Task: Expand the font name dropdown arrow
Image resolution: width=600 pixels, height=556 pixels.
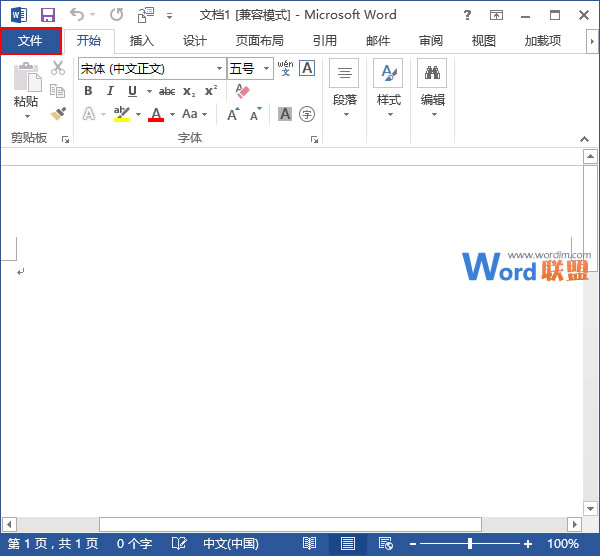Action: tap(220, 68)
